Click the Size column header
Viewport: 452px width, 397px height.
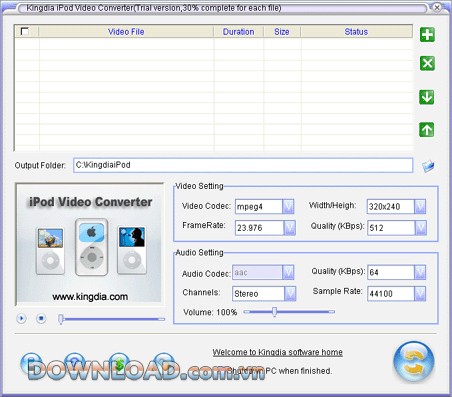pos(282,32)
